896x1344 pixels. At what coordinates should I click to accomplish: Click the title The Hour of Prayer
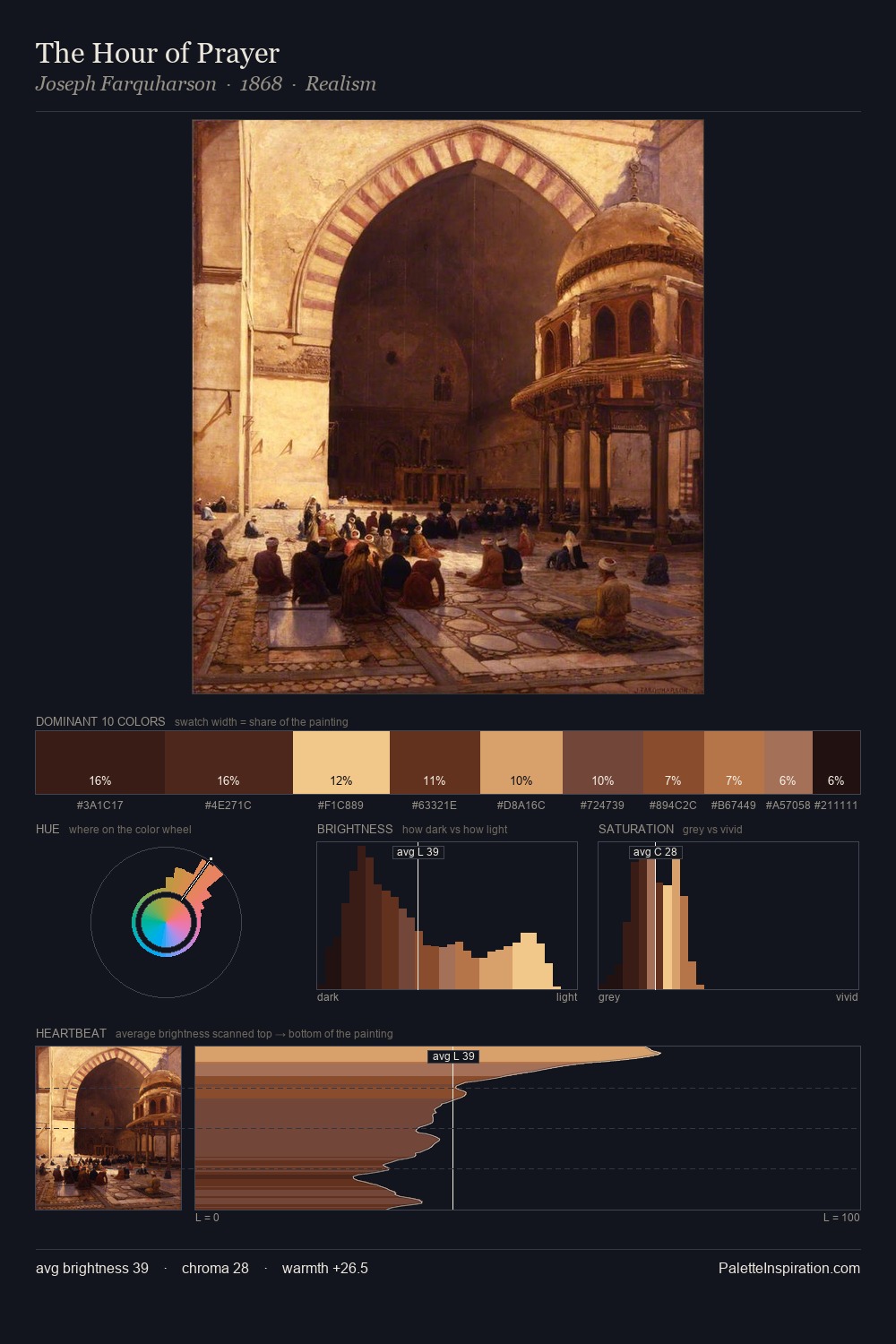click(x=158, y=53)
